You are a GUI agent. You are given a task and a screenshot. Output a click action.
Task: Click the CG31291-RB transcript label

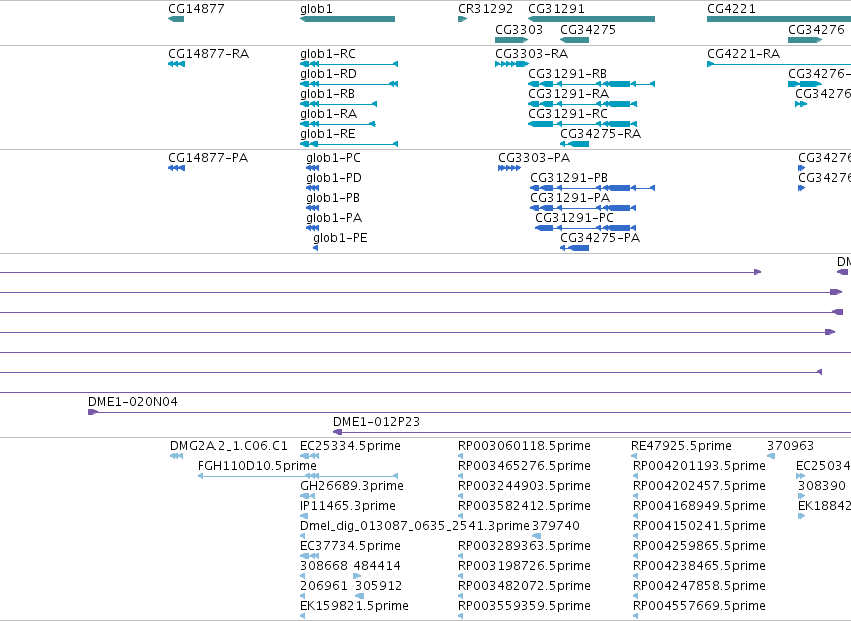click(567, 74)
